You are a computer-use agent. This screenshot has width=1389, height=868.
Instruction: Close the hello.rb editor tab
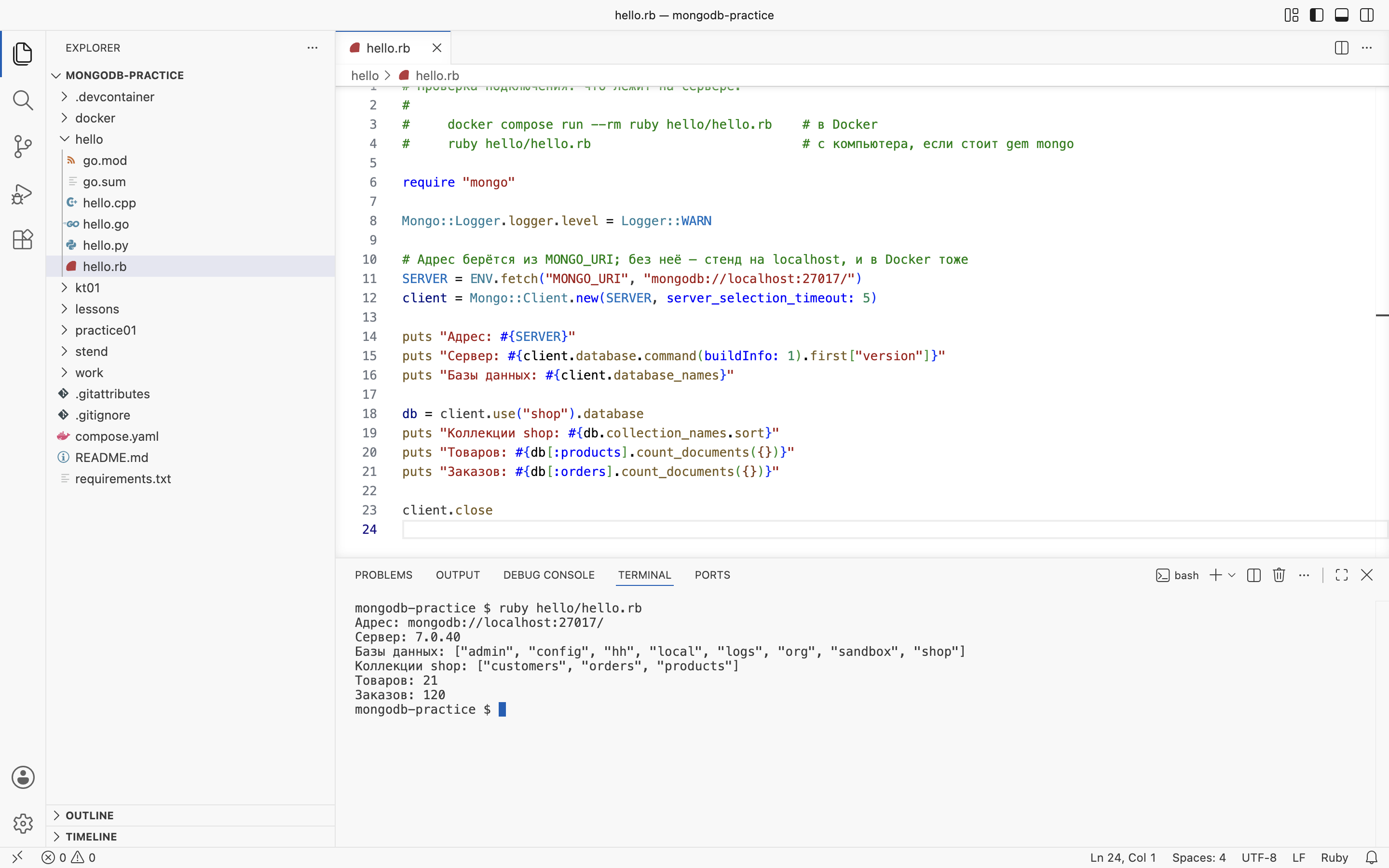click(x=437, y=48)
